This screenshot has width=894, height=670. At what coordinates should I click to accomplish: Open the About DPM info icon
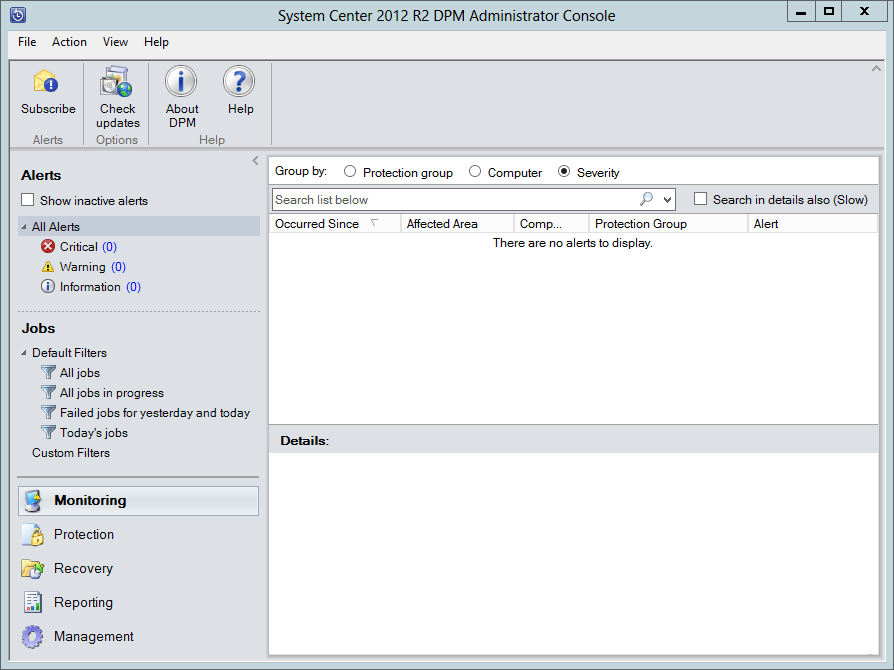point(181,81)
